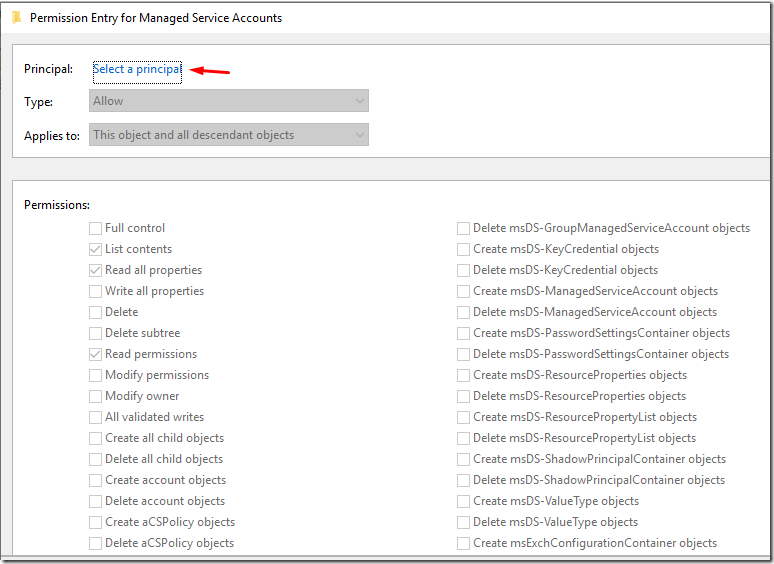
Task: Check Delete msDS-KeyCredential objects
Action: (x=463, y=270)
